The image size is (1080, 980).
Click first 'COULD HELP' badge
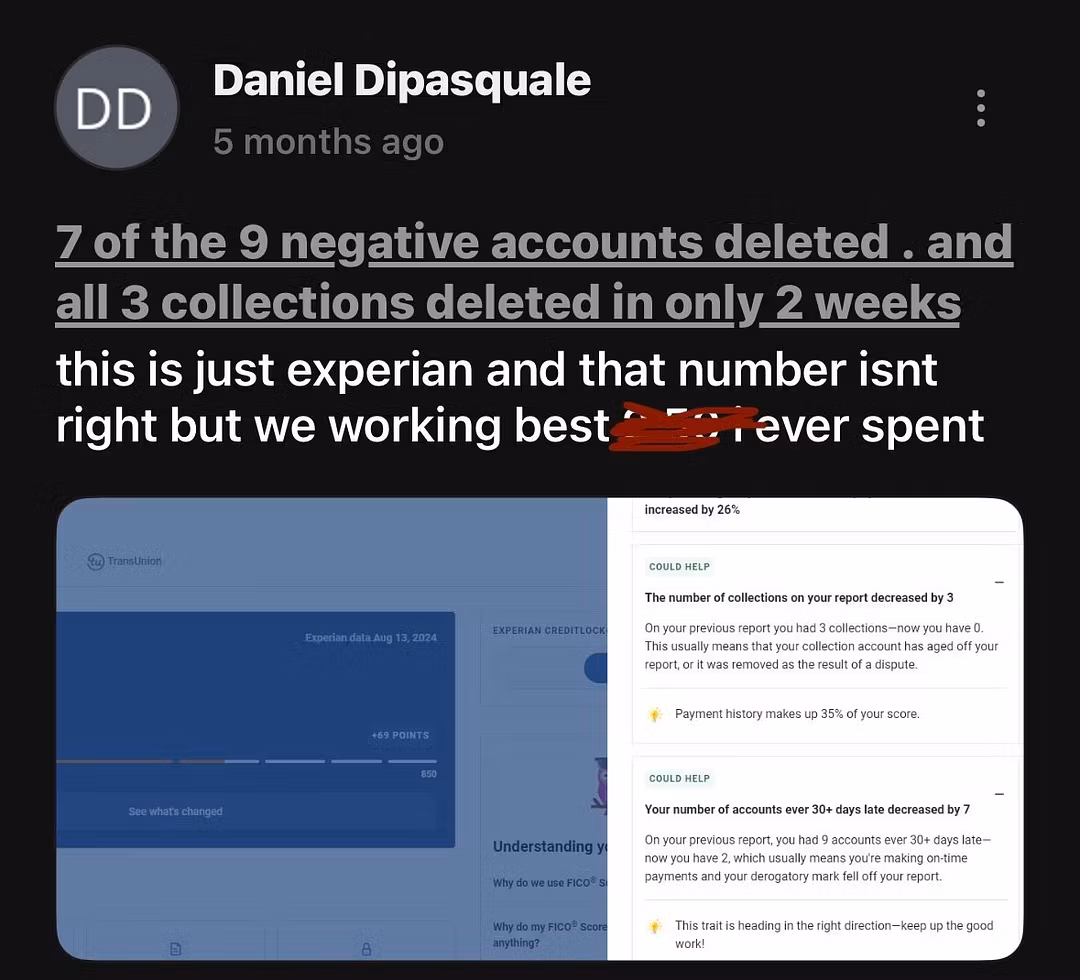tap(679, 567)
